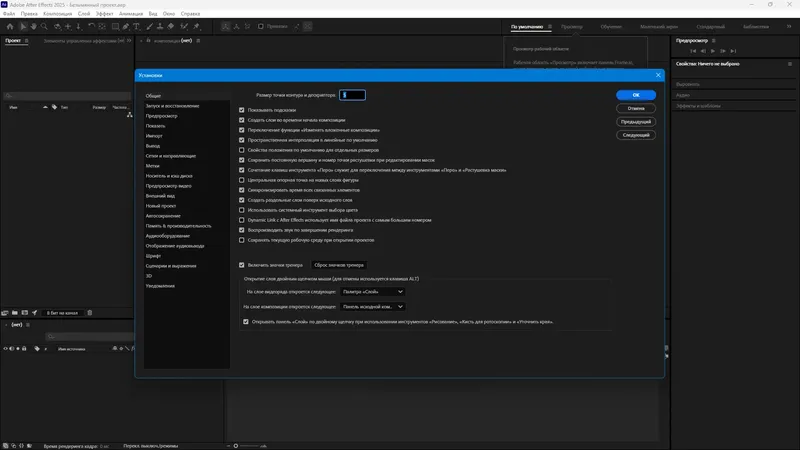This screenshot has height=450, width=800.
Task: Click the label tag icon in timeline header
Action: pos(37,349)
